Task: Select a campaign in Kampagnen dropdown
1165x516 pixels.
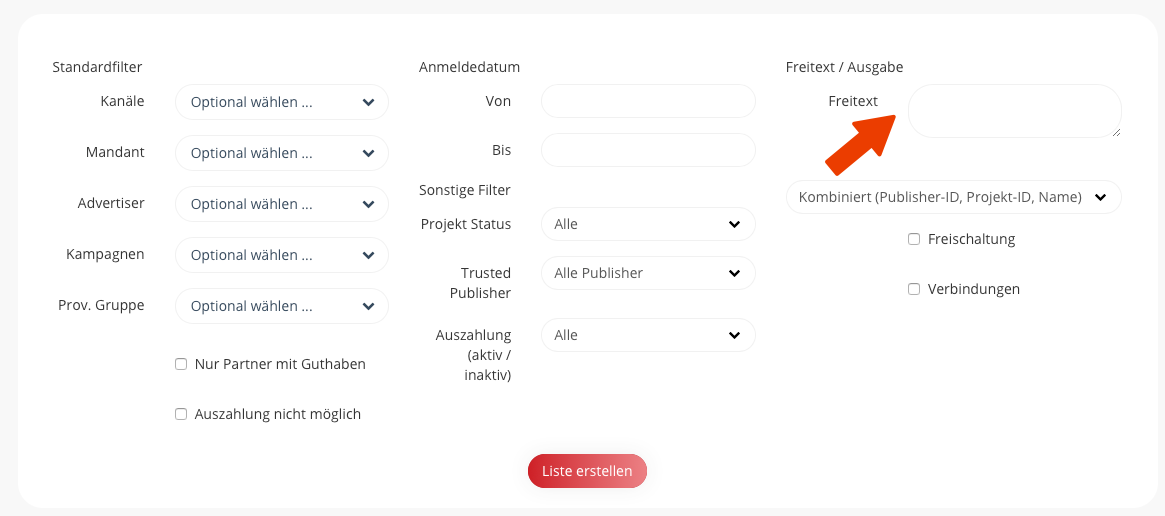Action: tap(281, 255)
